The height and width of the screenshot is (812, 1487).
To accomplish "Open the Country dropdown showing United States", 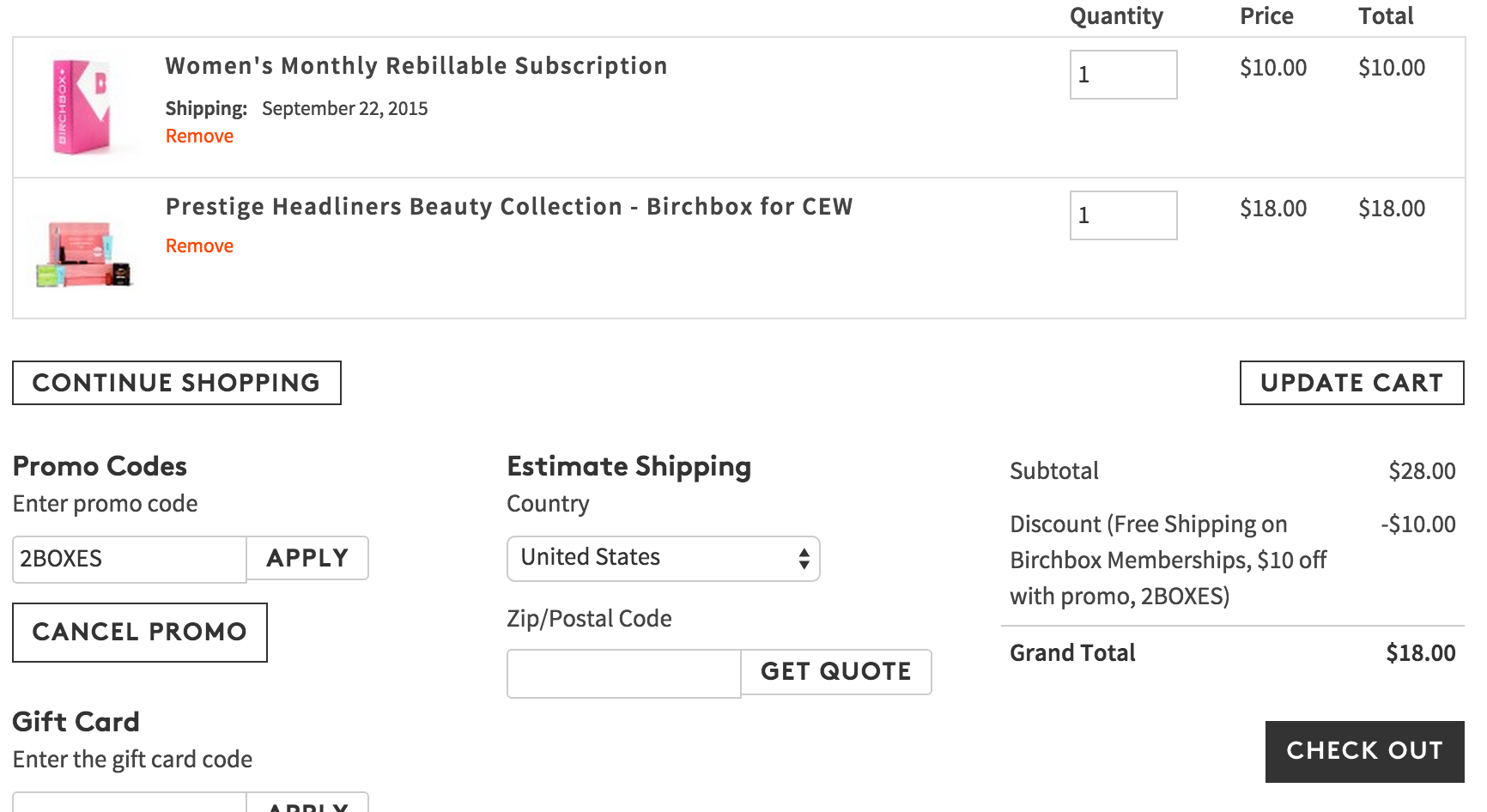I will point(664,559).
